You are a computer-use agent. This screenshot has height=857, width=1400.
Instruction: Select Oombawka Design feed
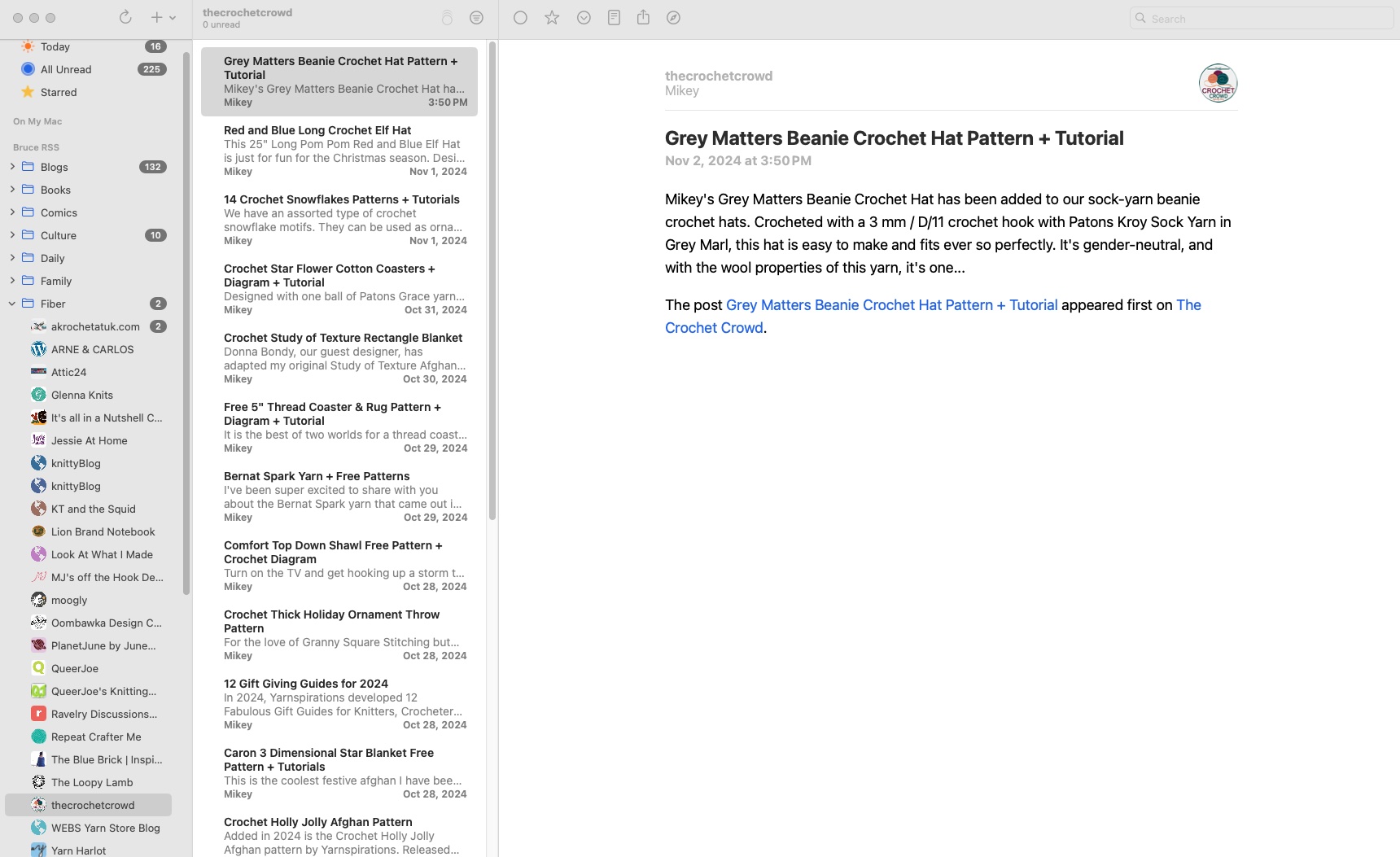[88, 623]
